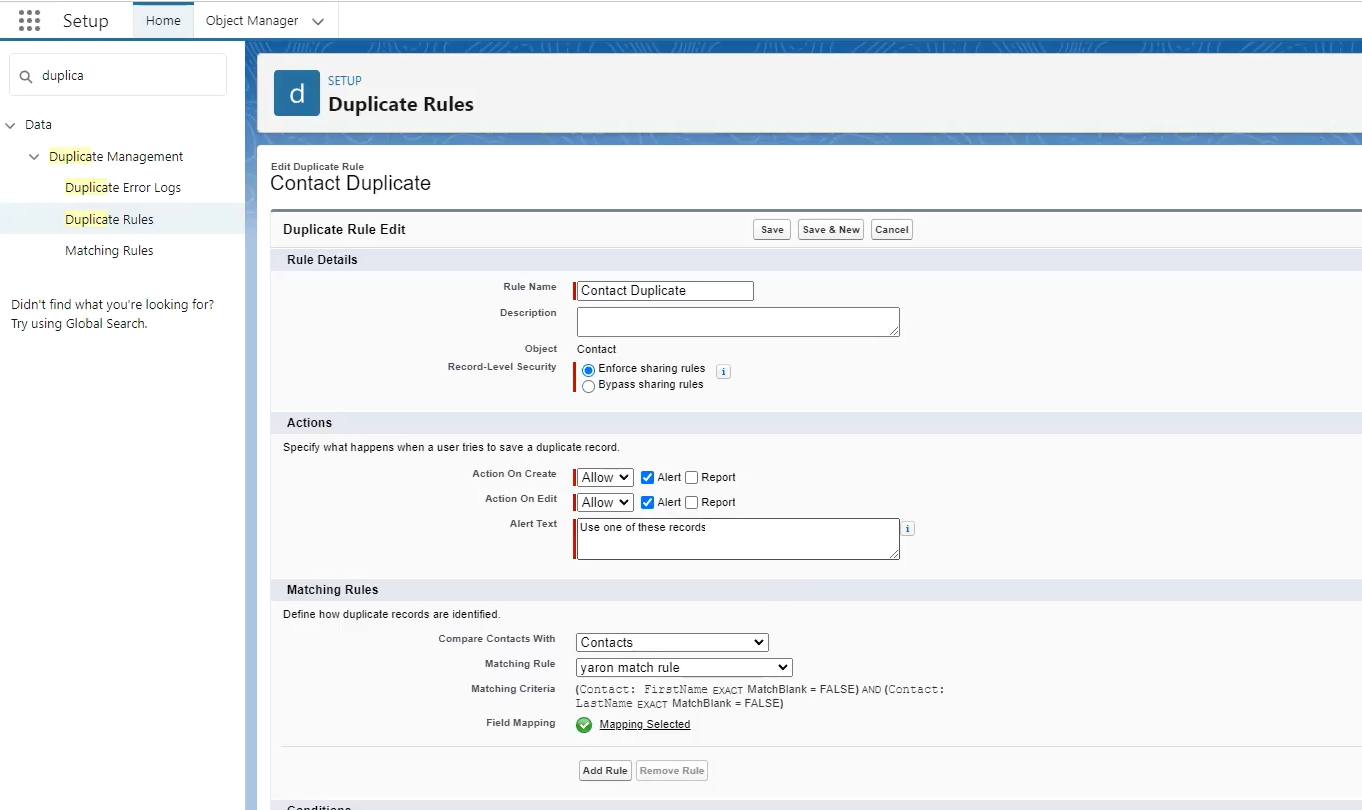
Task: Click into the Alert Text area
Action: 738,538
